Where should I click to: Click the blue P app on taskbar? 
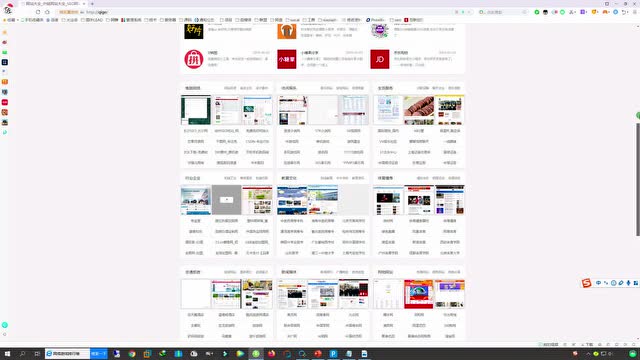click(x=333, y=354)
